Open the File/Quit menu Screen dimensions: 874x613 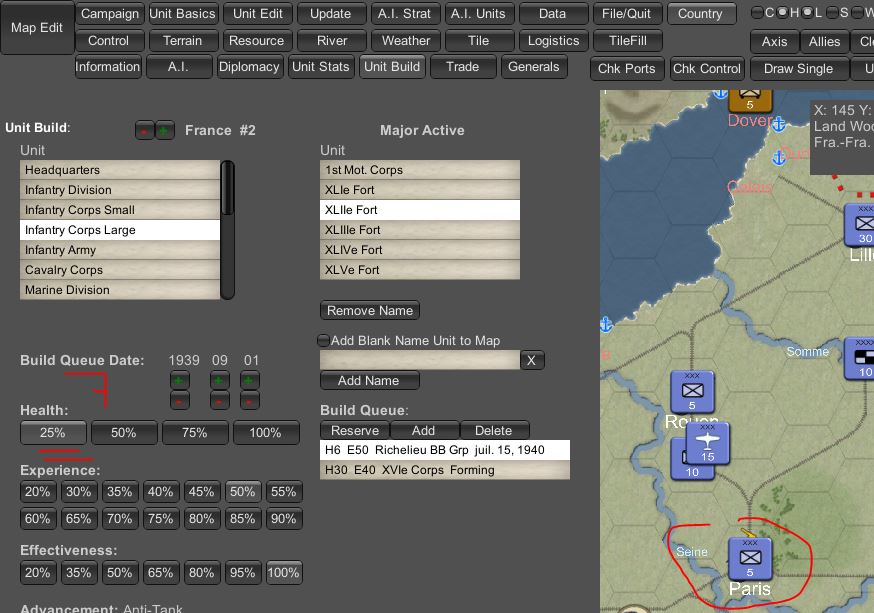[x=626, y=14]
